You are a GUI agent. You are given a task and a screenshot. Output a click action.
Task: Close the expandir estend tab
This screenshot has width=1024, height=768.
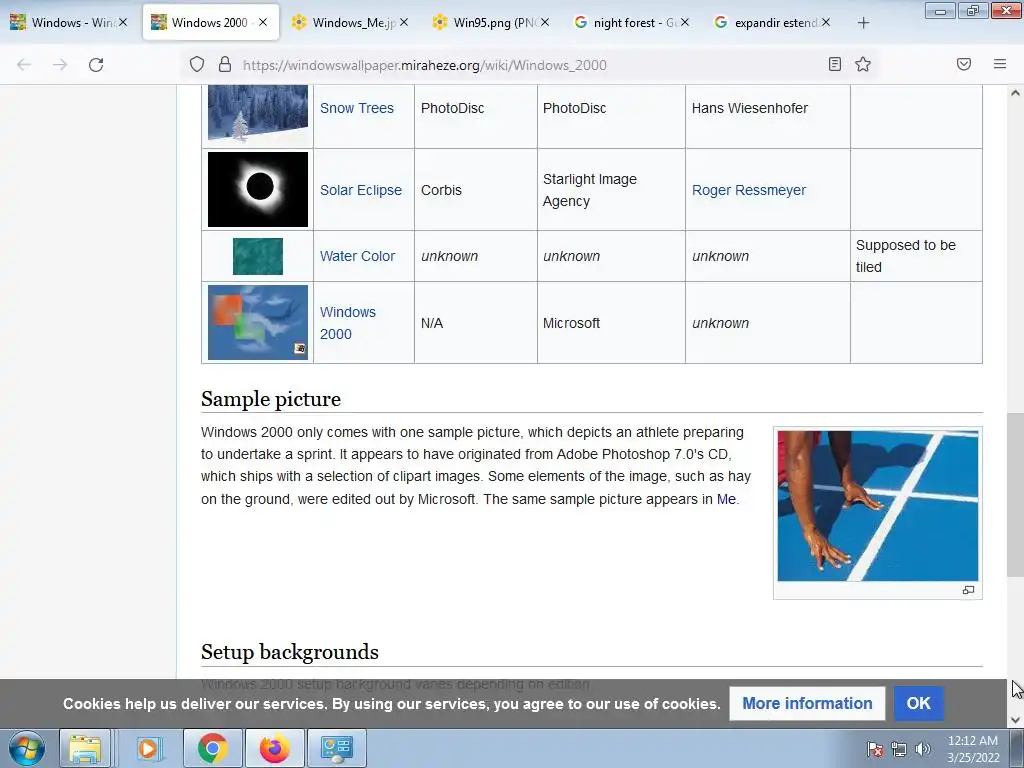[x=826, y=22]
